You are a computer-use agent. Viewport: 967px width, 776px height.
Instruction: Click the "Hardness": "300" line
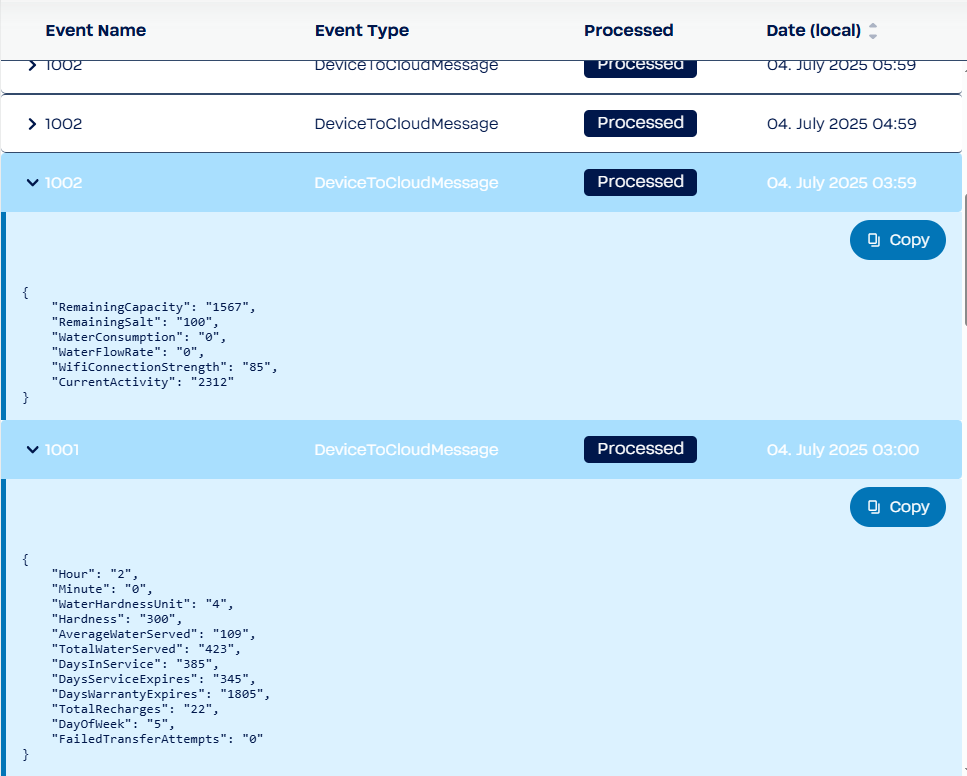[117, 619]
